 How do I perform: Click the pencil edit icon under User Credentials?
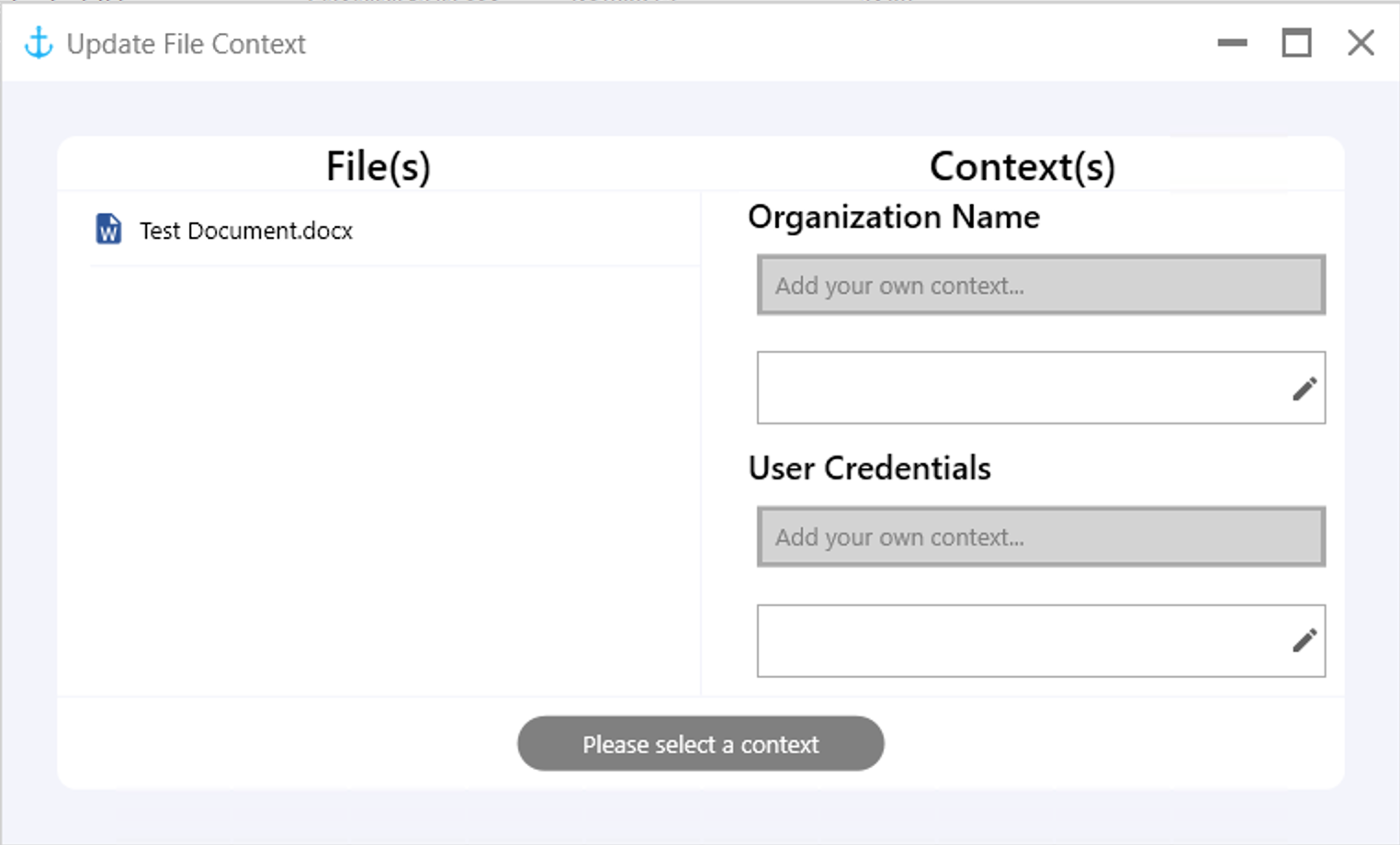(x=1304, y=640)
